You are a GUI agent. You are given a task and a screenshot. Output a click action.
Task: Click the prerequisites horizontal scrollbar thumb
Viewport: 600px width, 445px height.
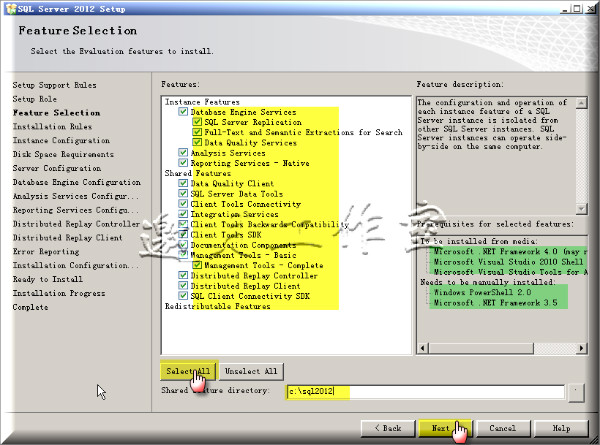click(x=481, y=348)
